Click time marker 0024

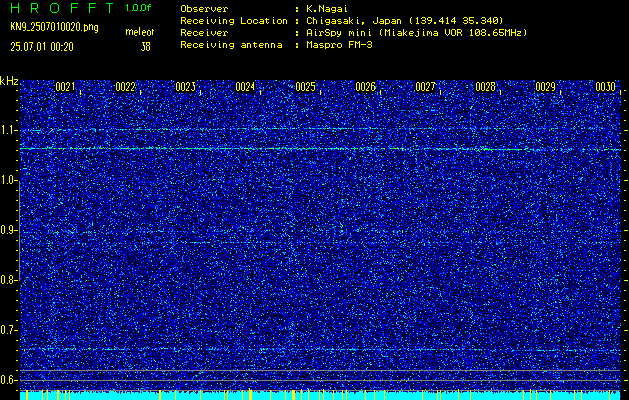point(245,87)
